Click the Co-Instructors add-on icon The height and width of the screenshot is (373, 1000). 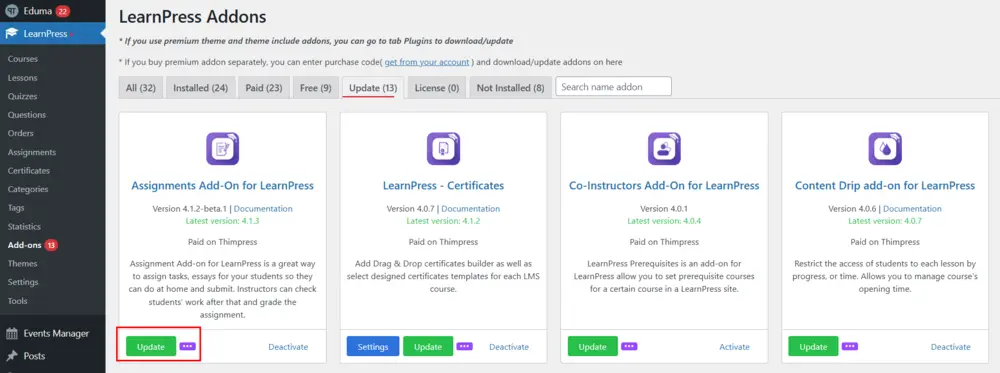(x=664, y=149)
